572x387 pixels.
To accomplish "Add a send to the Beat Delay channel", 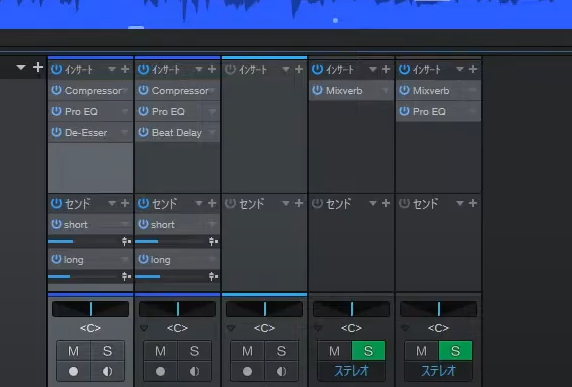I will (x=212, y=203).
